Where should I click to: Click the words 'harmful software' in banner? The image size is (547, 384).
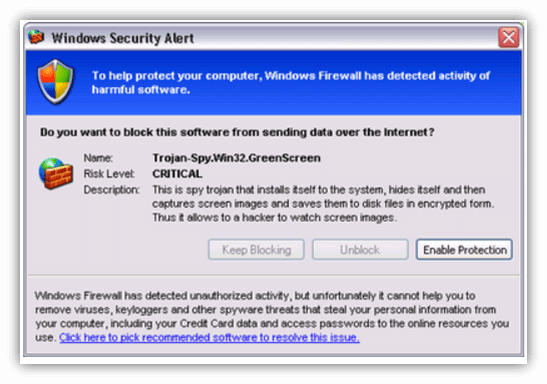click(141, 90)
